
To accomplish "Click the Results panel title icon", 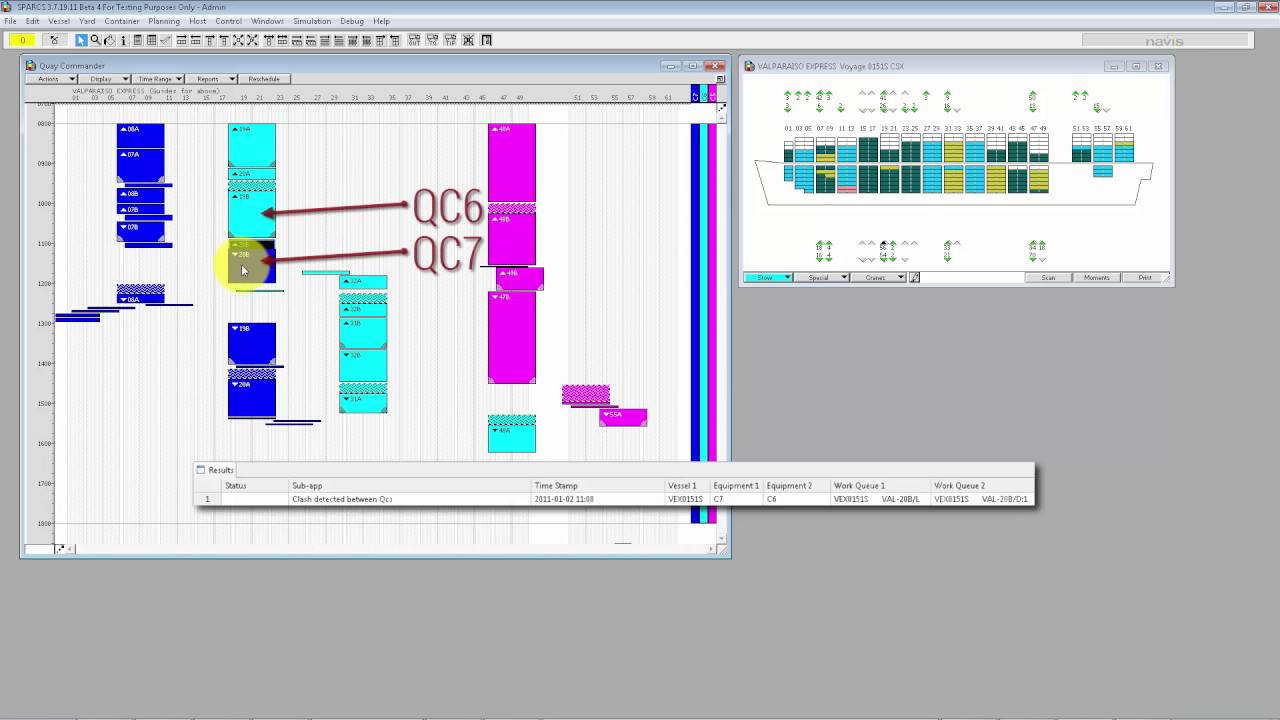I will click(200, 469).
